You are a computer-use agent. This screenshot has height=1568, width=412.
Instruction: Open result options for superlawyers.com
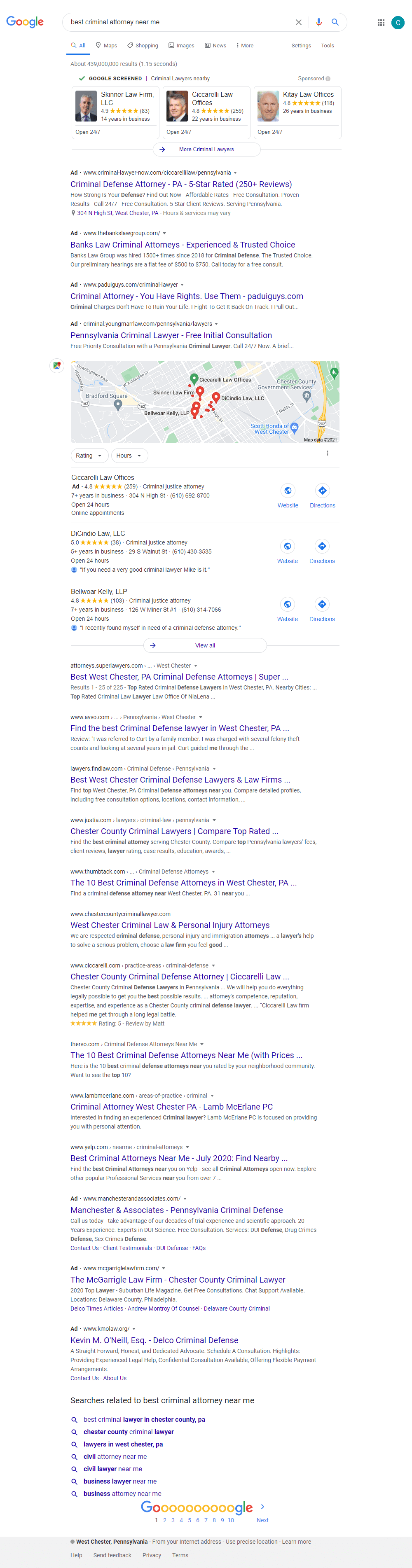pos(195,666)
